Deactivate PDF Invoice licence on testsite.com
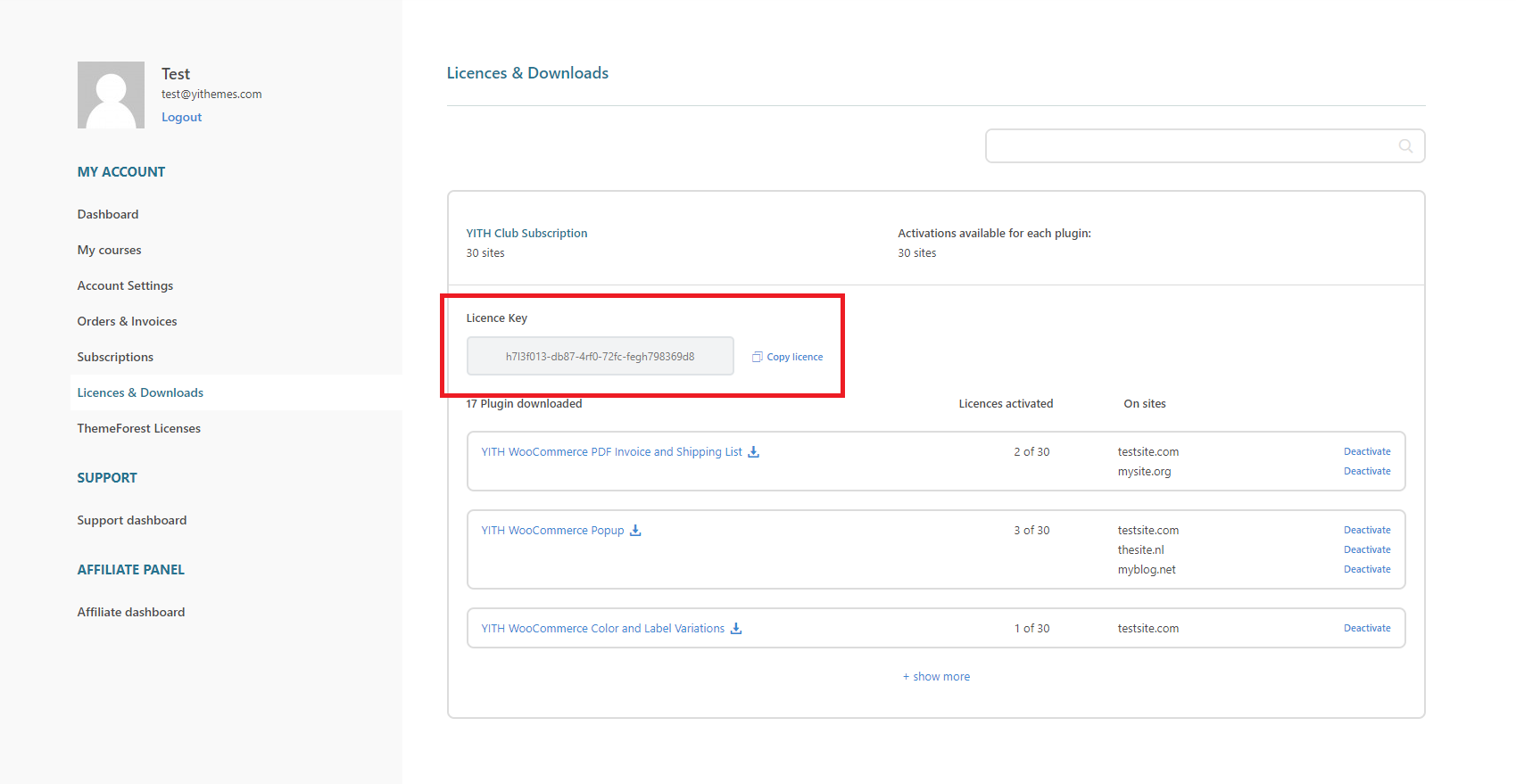The height and width of the screenshot is (784, 1516). pyautogui.click(x=1367, y=452)
